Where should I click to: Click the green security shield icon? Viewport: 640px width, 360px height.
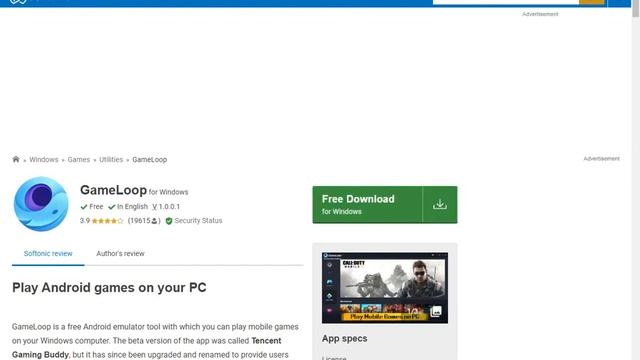[x=169, y=221]
